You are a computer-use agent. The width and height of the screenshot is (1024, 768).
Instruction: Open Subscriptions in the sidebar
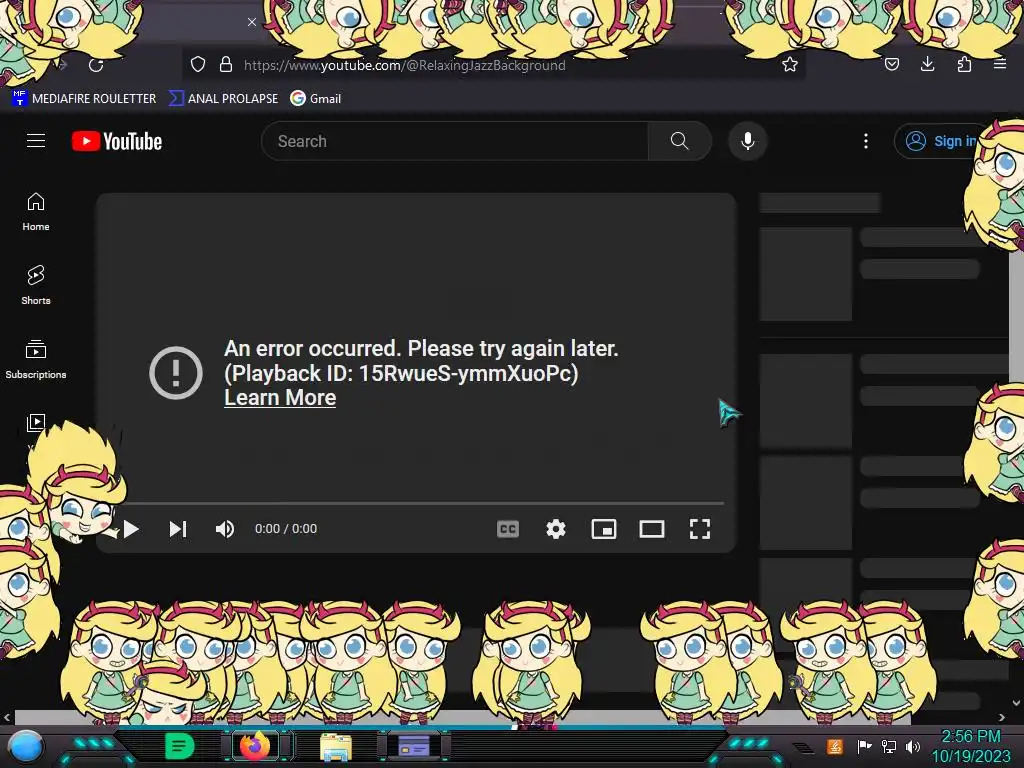coord(36,359)
